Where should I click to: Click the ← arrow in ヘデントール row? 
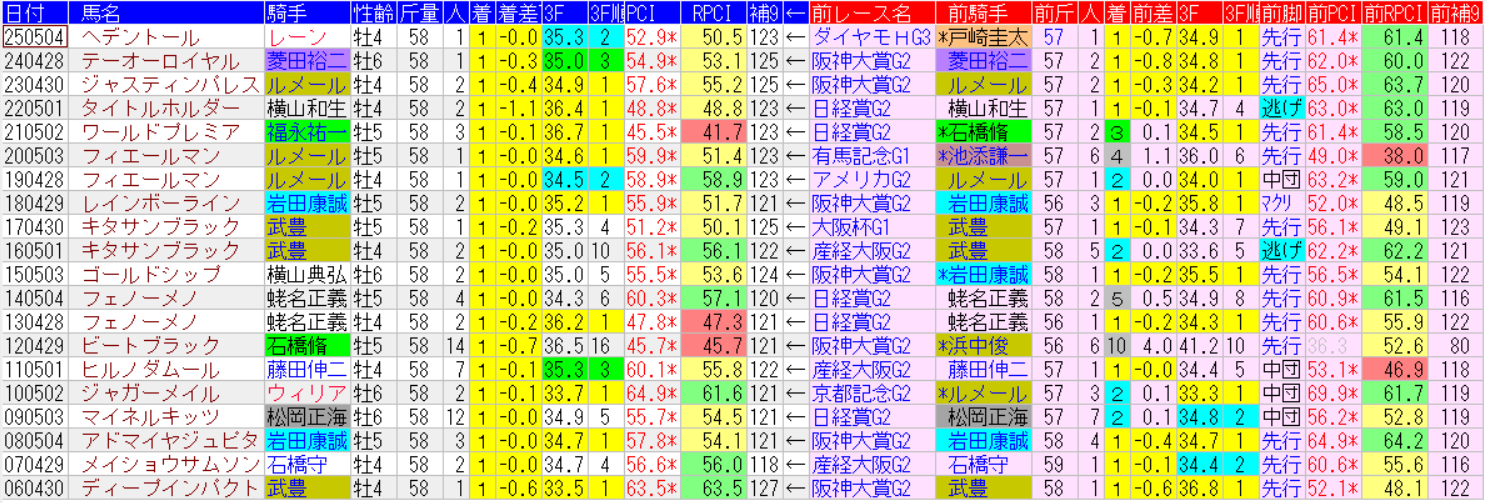(795, 37)
